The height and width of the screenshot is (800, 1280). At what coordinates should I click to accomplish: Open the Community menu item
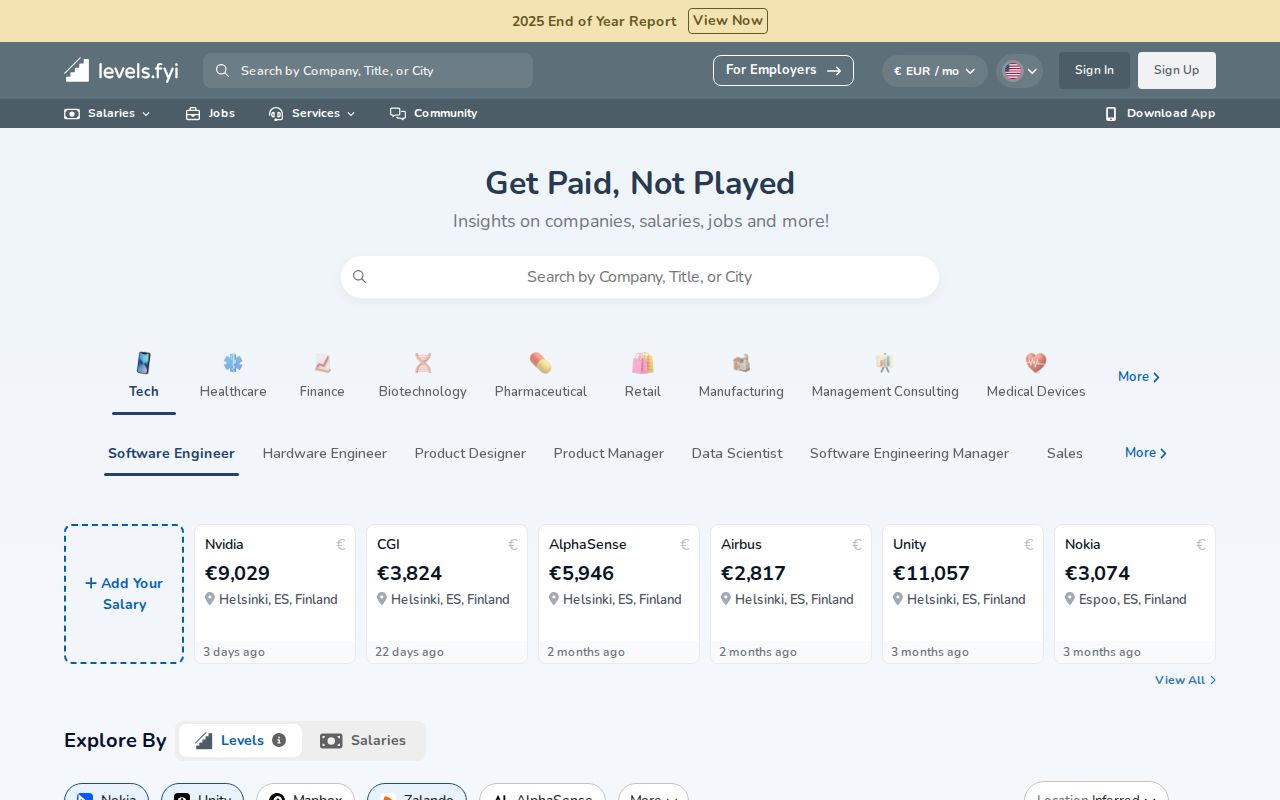(433, 113)
